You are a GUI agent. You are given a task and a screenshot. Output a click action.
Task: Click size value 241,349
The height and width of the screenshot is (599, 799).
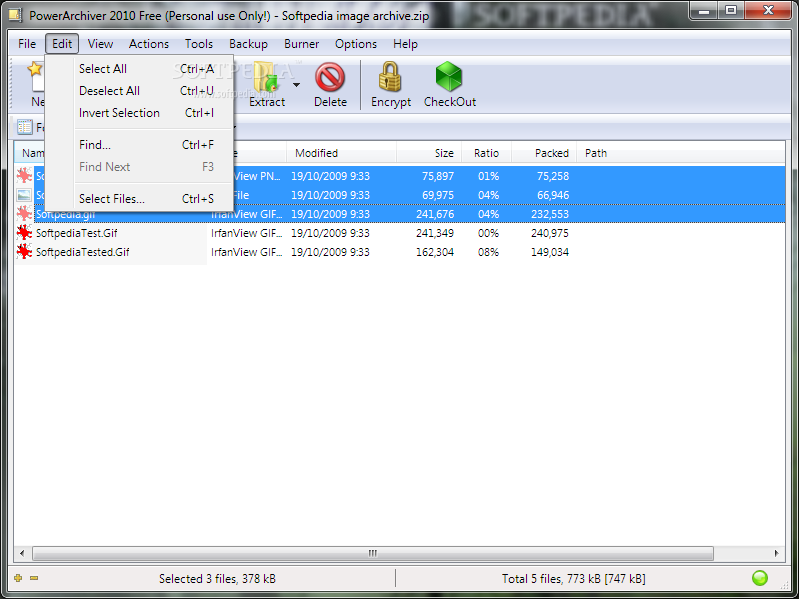(435, 233)
